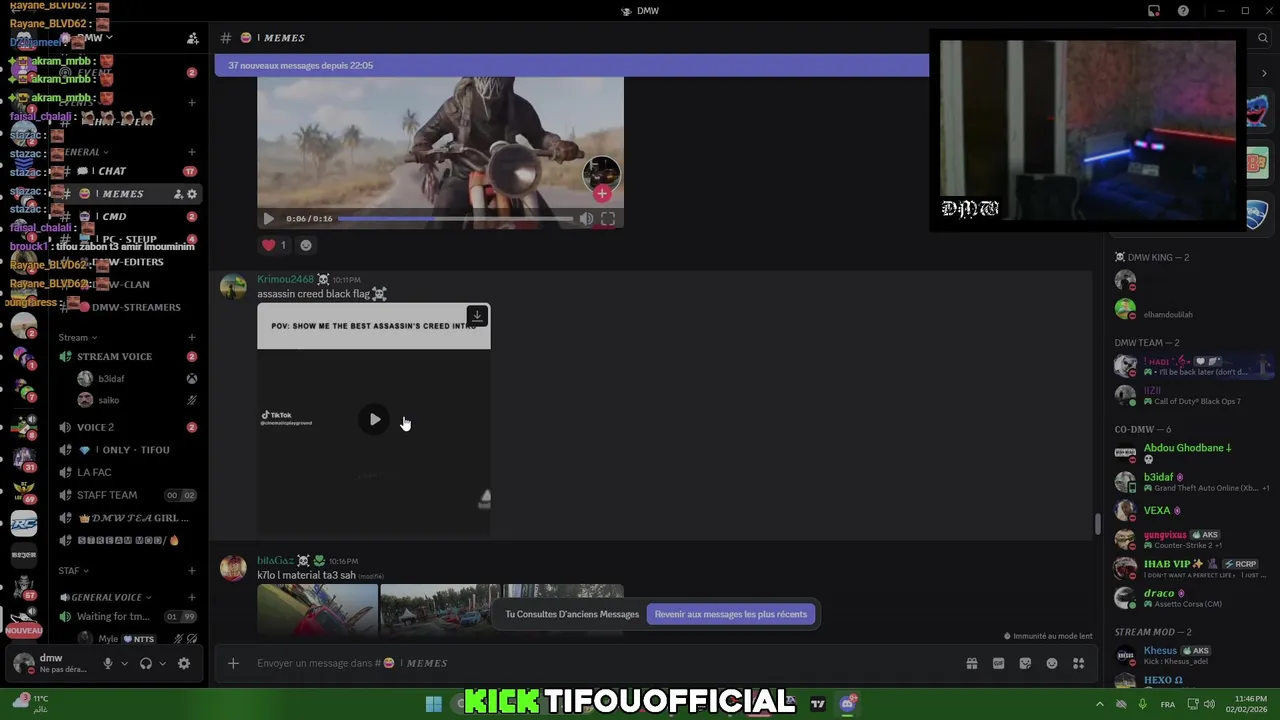Open the emoji picker in message bar

1052,663
